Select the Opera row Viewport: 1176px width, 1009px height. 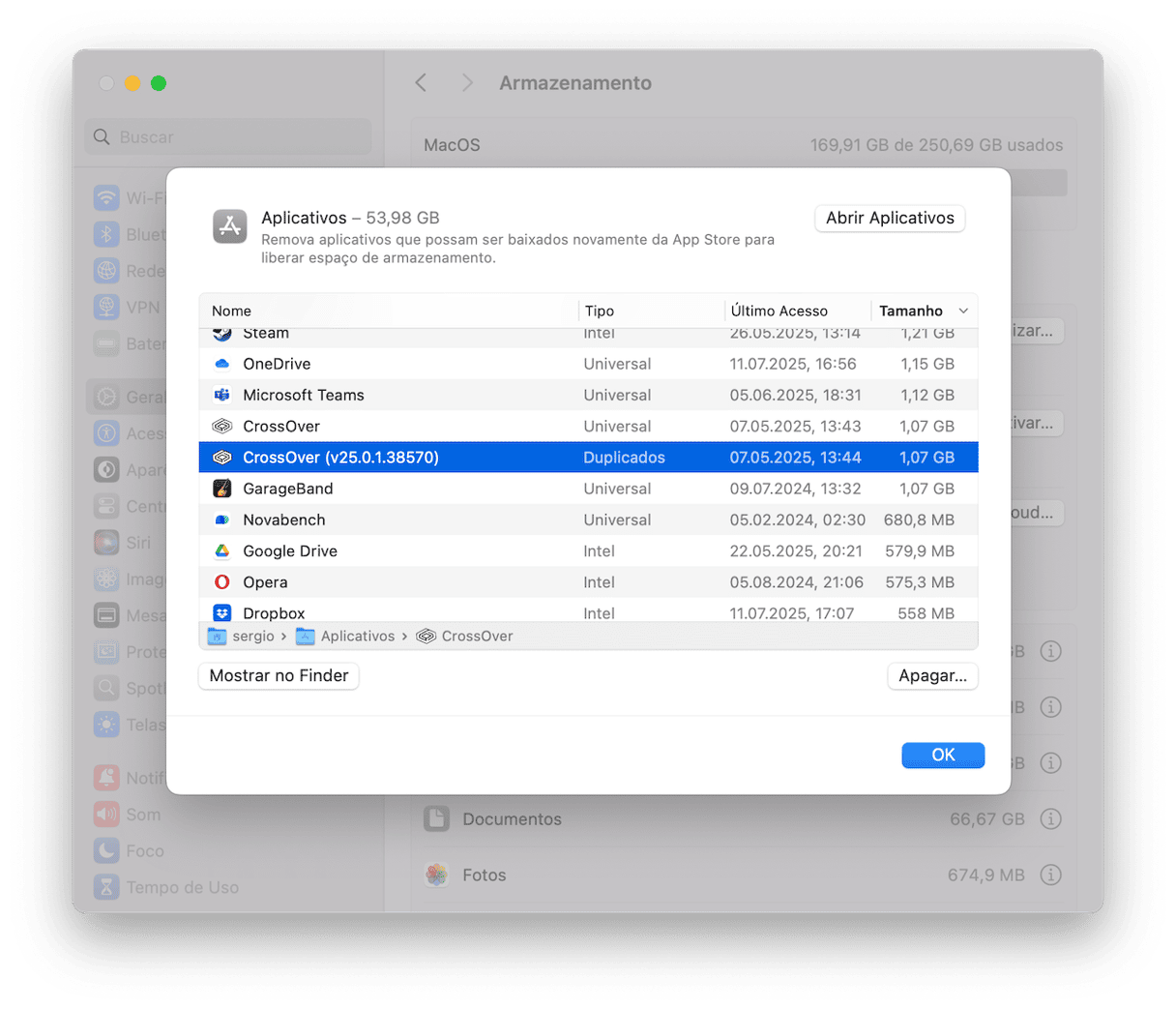pyautogui.click(x=588, y=582)
